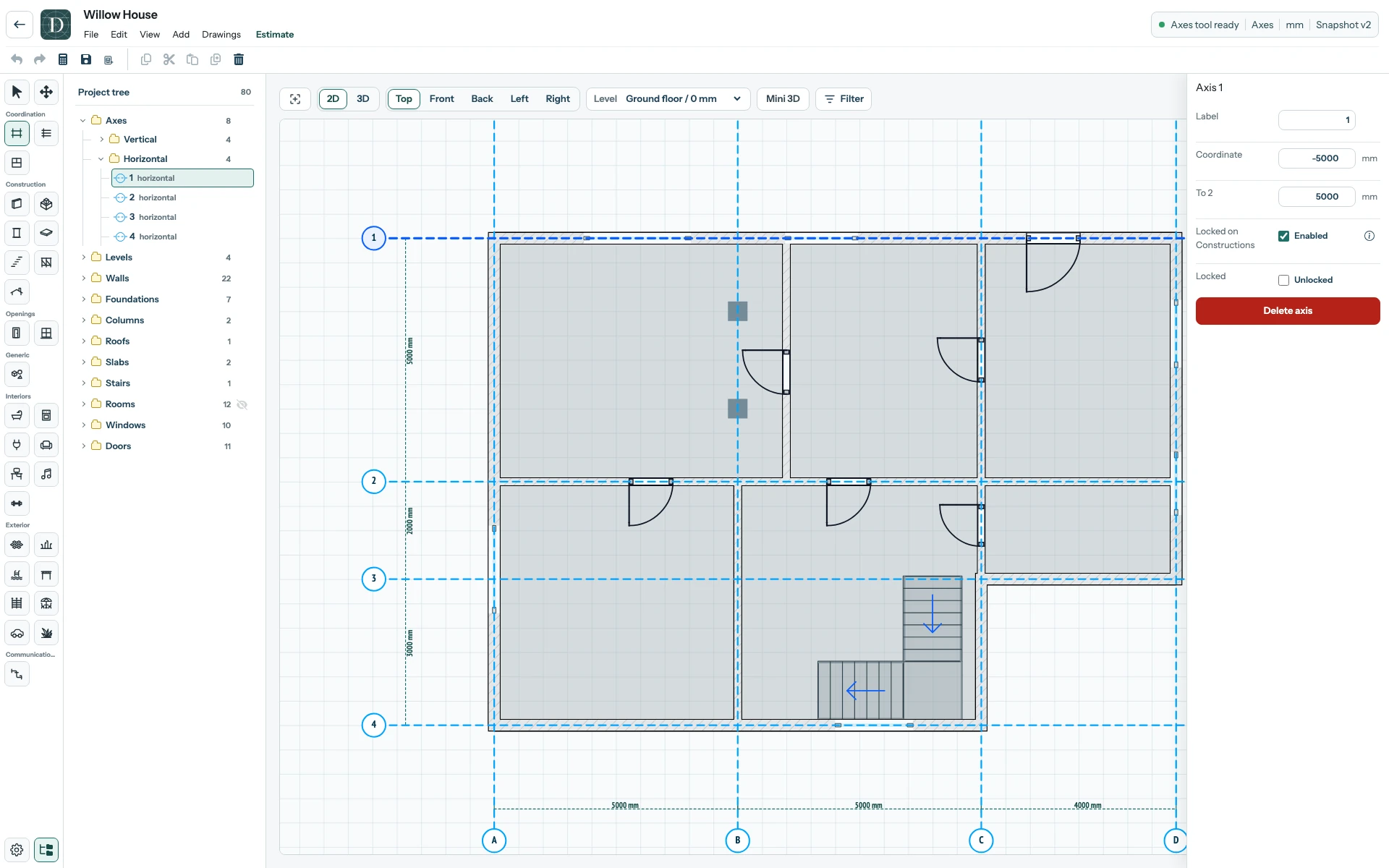Select the axes grid tool

(17, 133)
